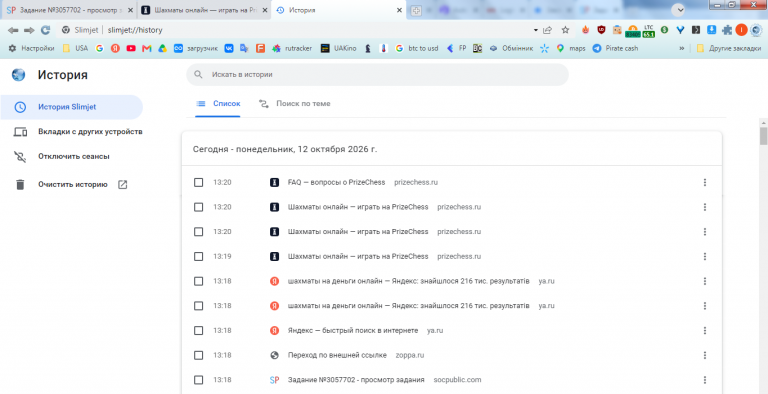Check the 13:19 Шахматы онлайн entry
The image size is (768, 394).
coord(198,256)
